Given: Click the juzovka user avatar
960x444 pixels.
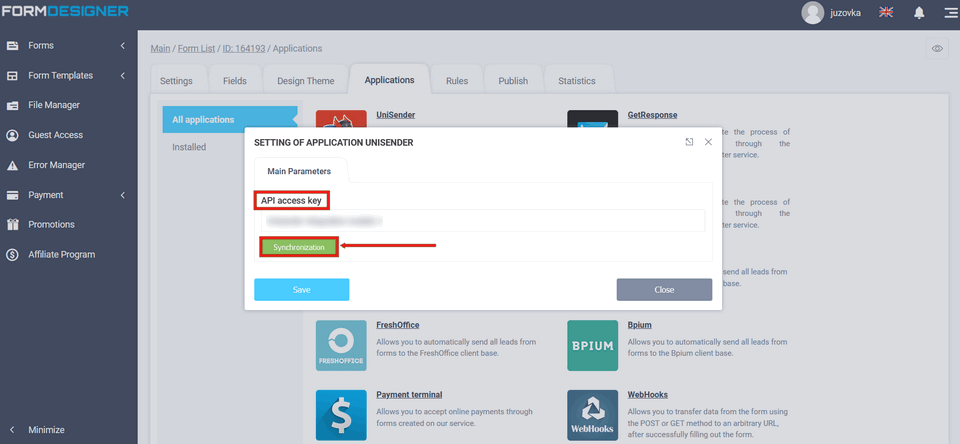Looking at the screenshot, I should coord(812,13).
